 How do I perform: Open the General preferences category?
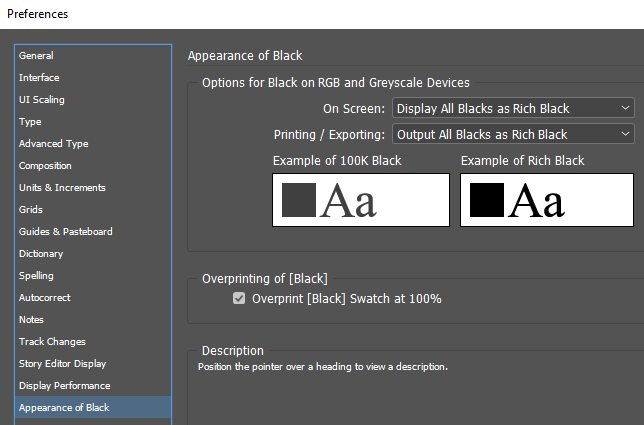pyautogui.click(x=36, y=56)
